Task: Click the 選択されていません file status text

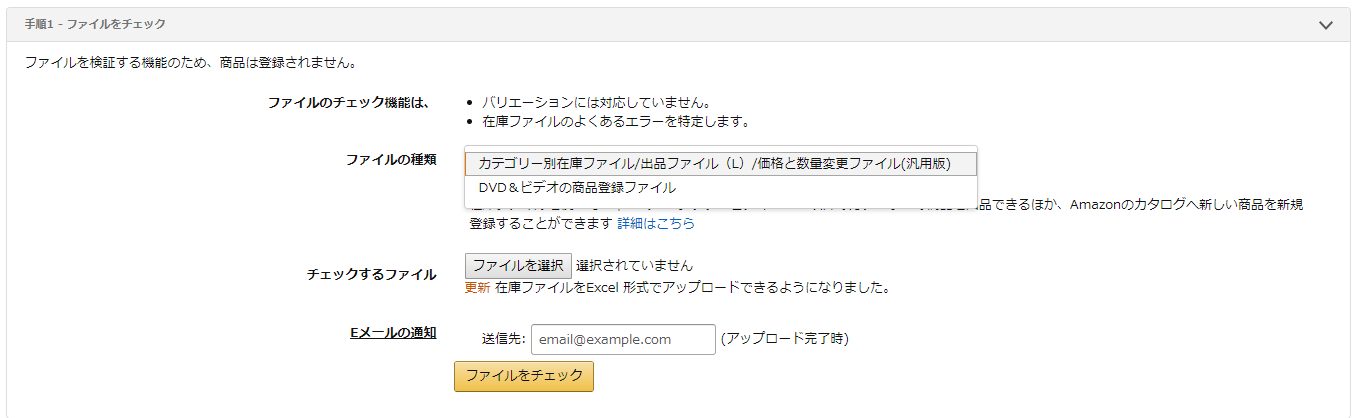Action: click(634, 266)
